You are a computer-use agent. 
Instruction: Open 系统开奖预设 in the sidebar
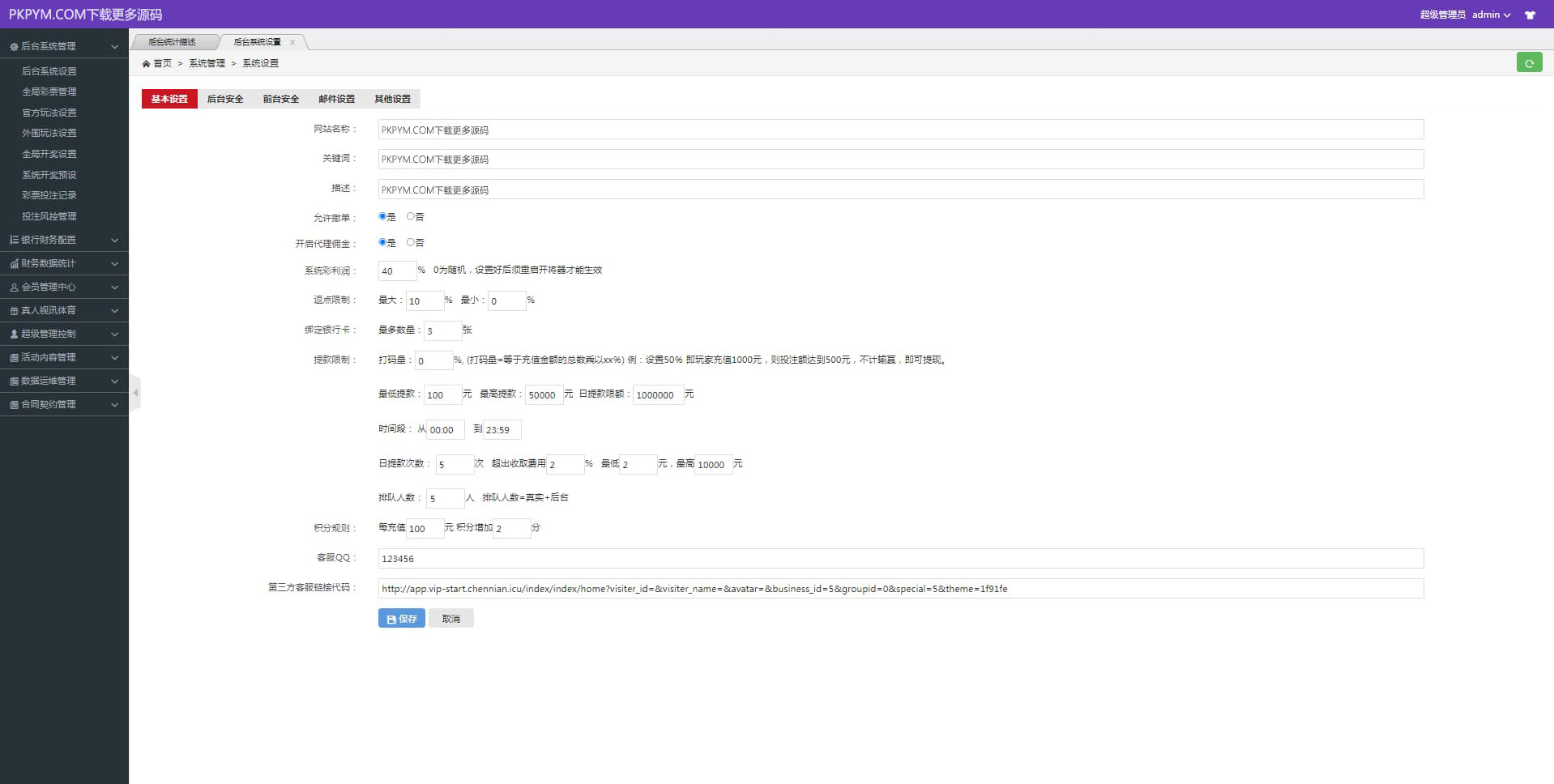click(x=49, y=175)
